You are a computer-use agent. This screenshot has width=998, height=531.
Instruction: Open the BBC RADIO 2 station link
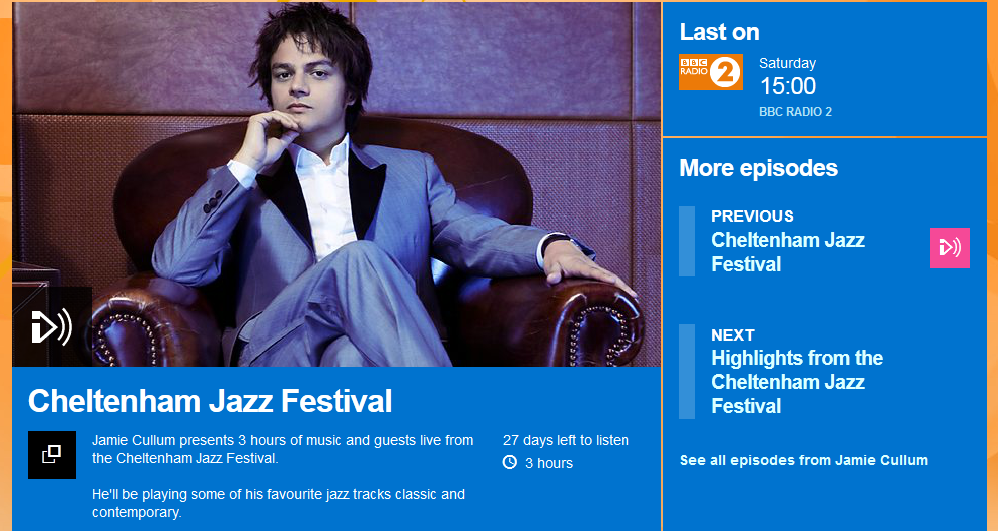[x=795, y=112]
